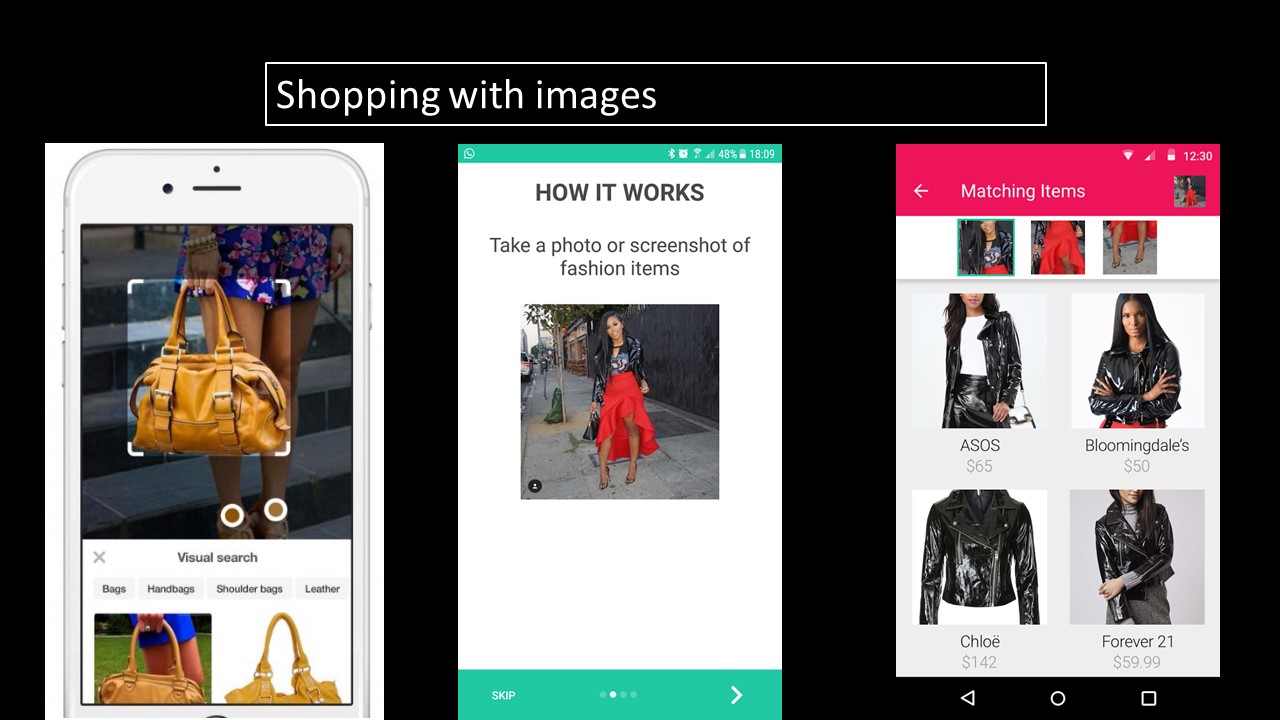This screenshot has width=1280, height=720.
Task: Tap the WhatsApp notification icon
Action: coord(469,154)
